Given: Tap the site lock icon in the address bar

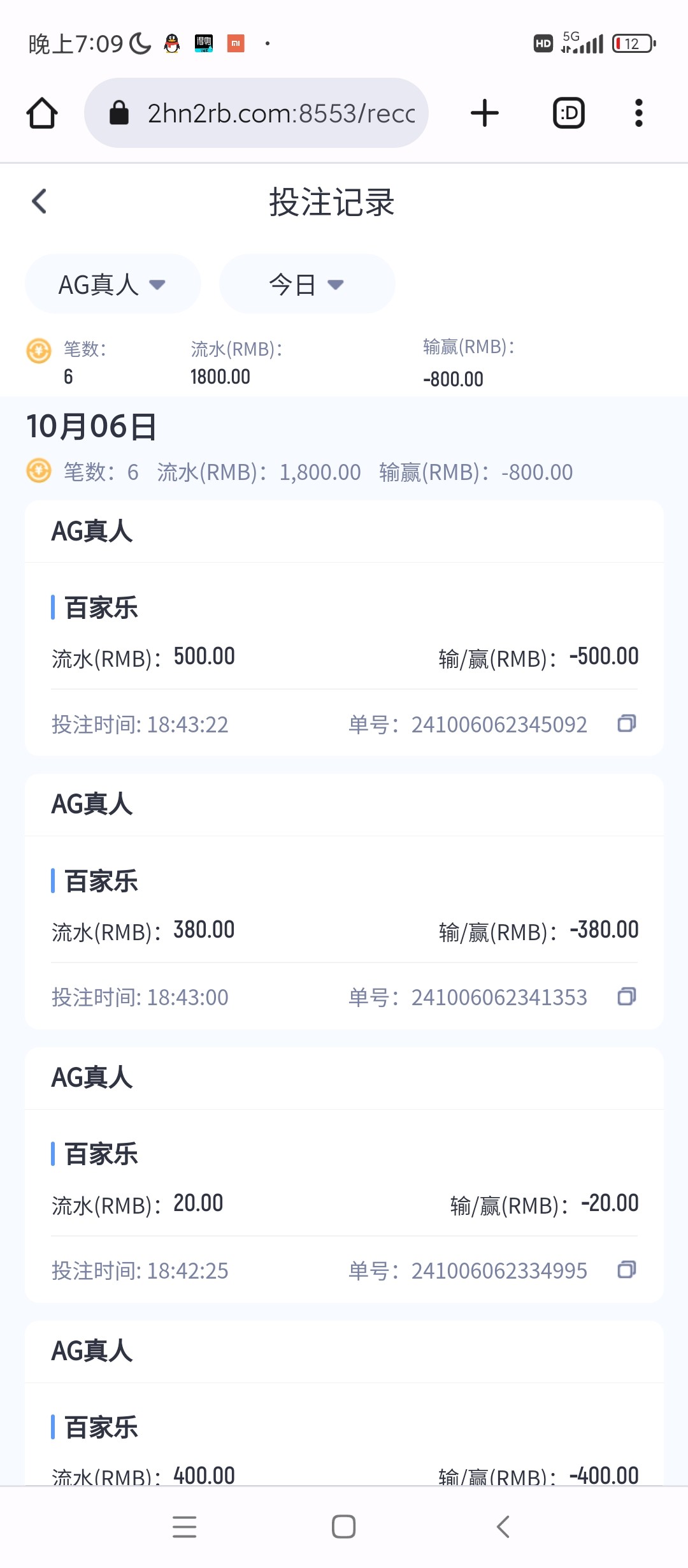Looking at the screenshot, I should pyautogui.click(x=119, y=113).
